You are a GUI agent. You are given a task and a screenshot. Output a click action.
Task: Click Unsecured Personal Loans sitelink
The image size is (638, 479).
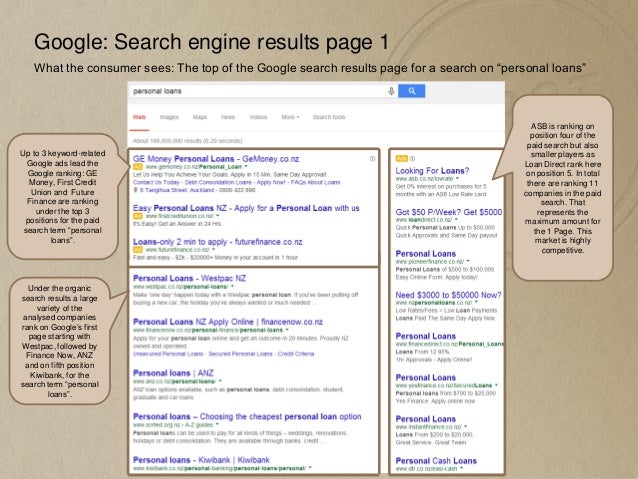(x=168, y=354)
